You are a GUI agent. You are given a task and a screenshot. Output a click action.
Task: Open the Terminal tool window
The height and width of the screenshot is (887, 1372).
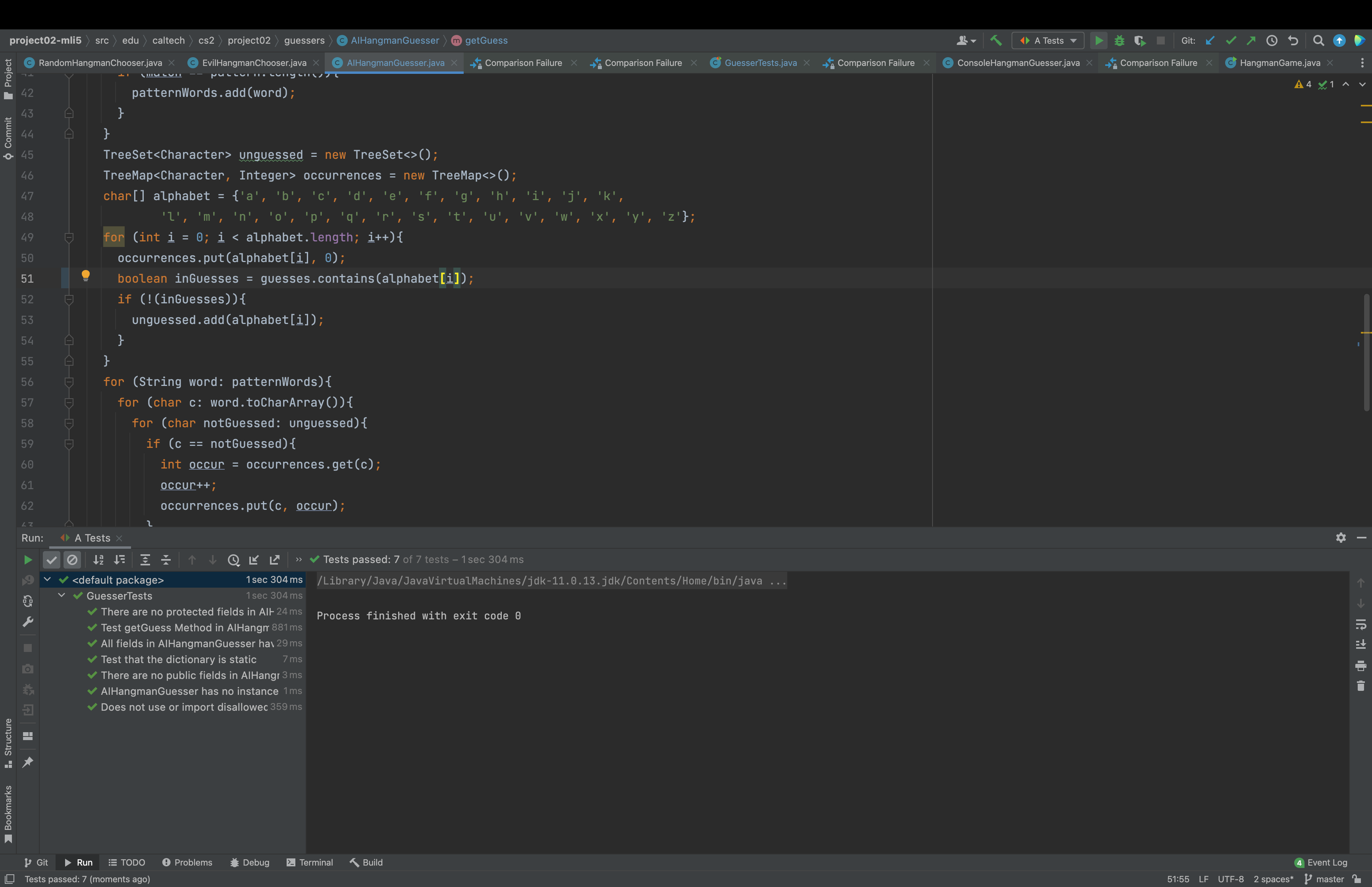310,862
